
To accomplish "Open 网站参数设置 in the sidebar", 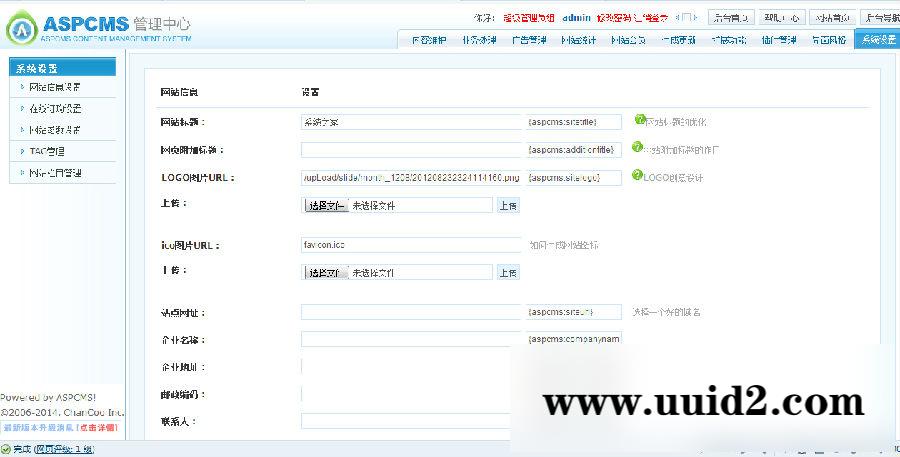I will tap(55, 130).
